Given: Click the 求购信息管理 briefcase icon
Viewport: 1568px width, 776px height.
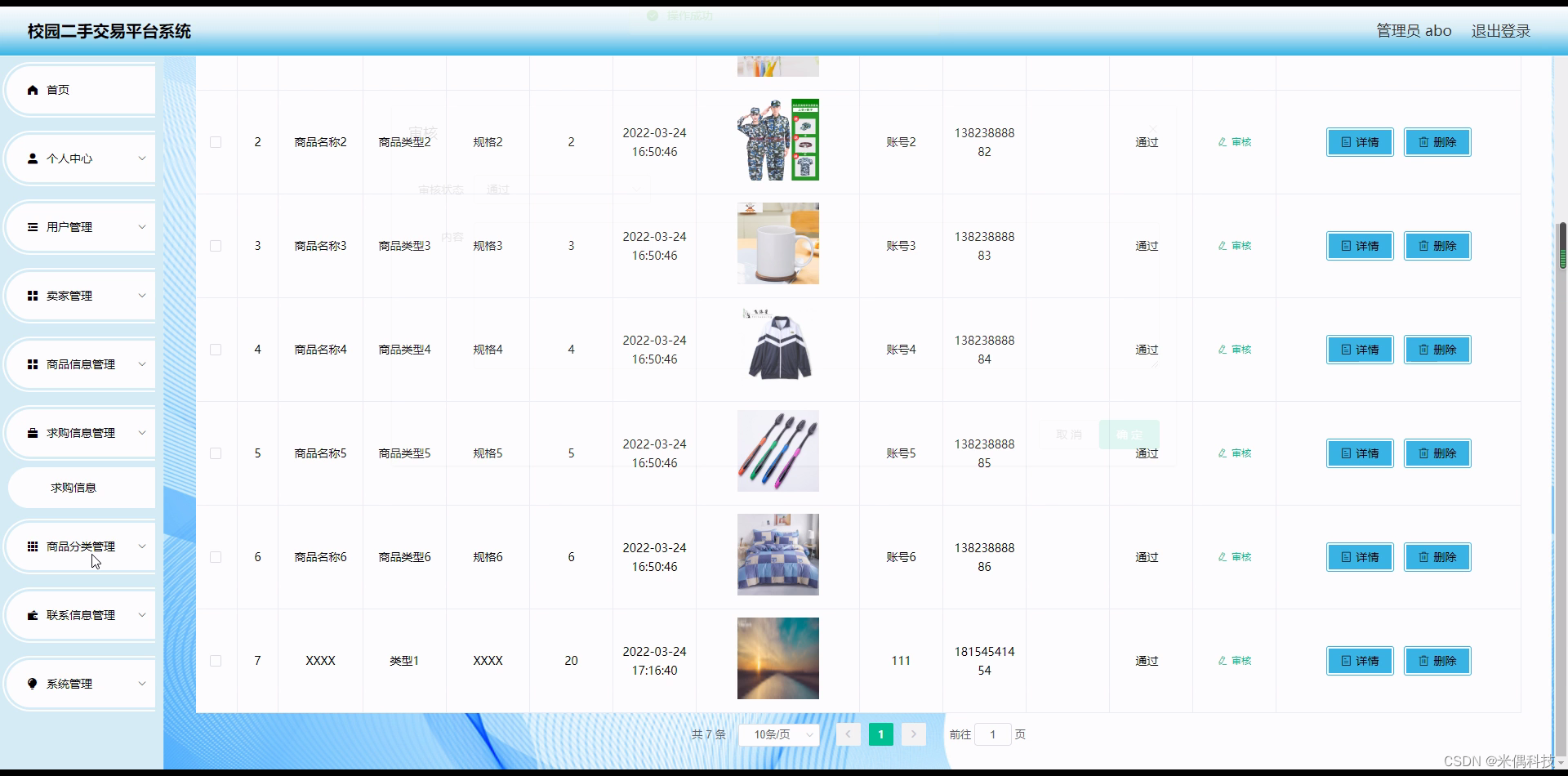Looking at the screenshot, I should [x=33, y=433].
